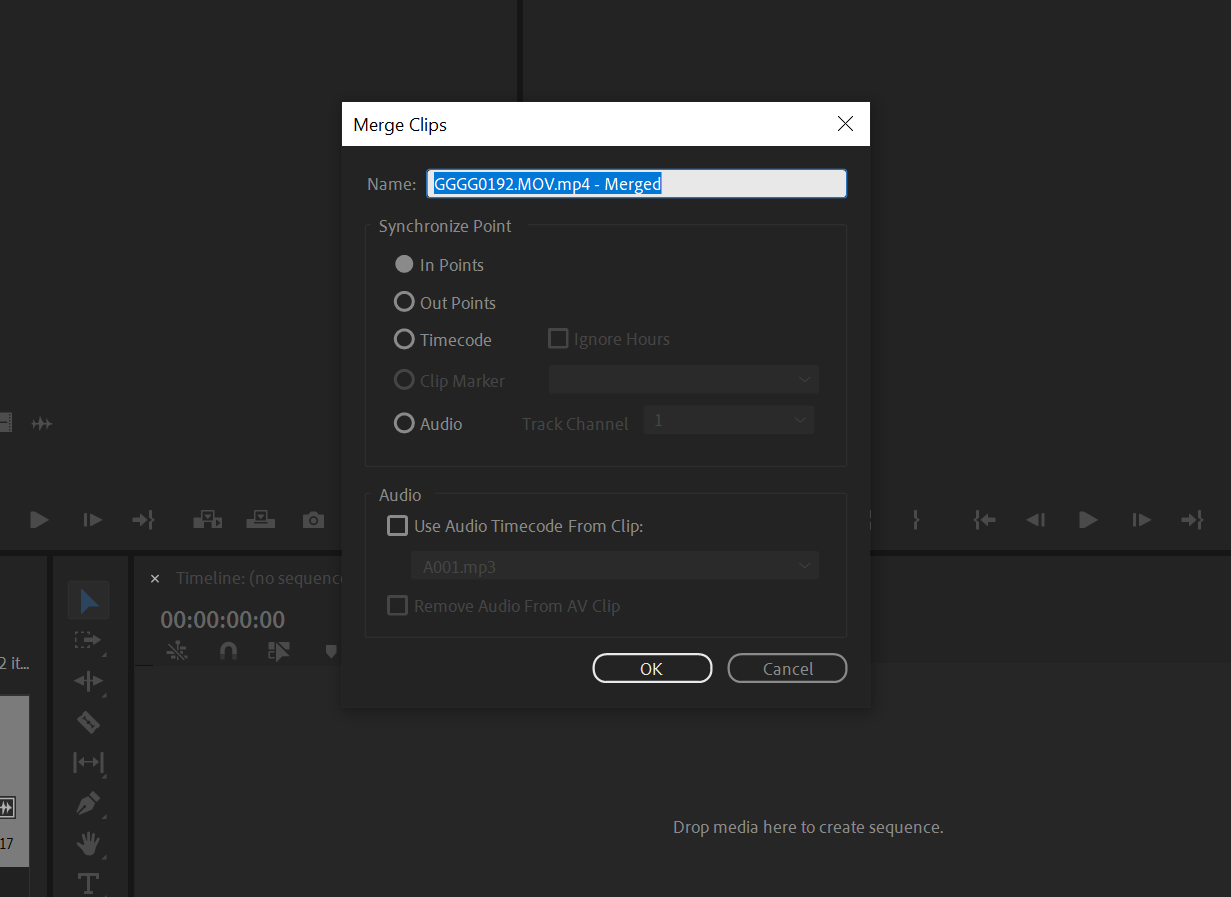Confirm Merge Clips with OK

[x=652, y=669]
